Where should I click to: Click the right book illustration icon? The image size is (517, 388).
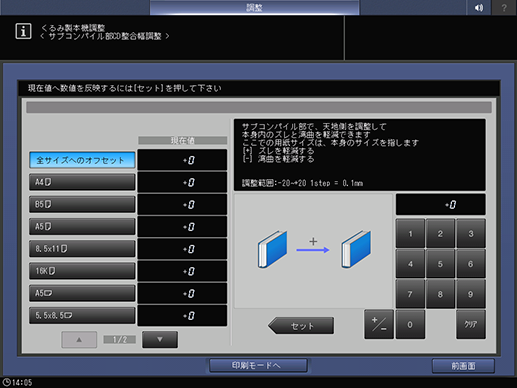[x=356, y=249]
